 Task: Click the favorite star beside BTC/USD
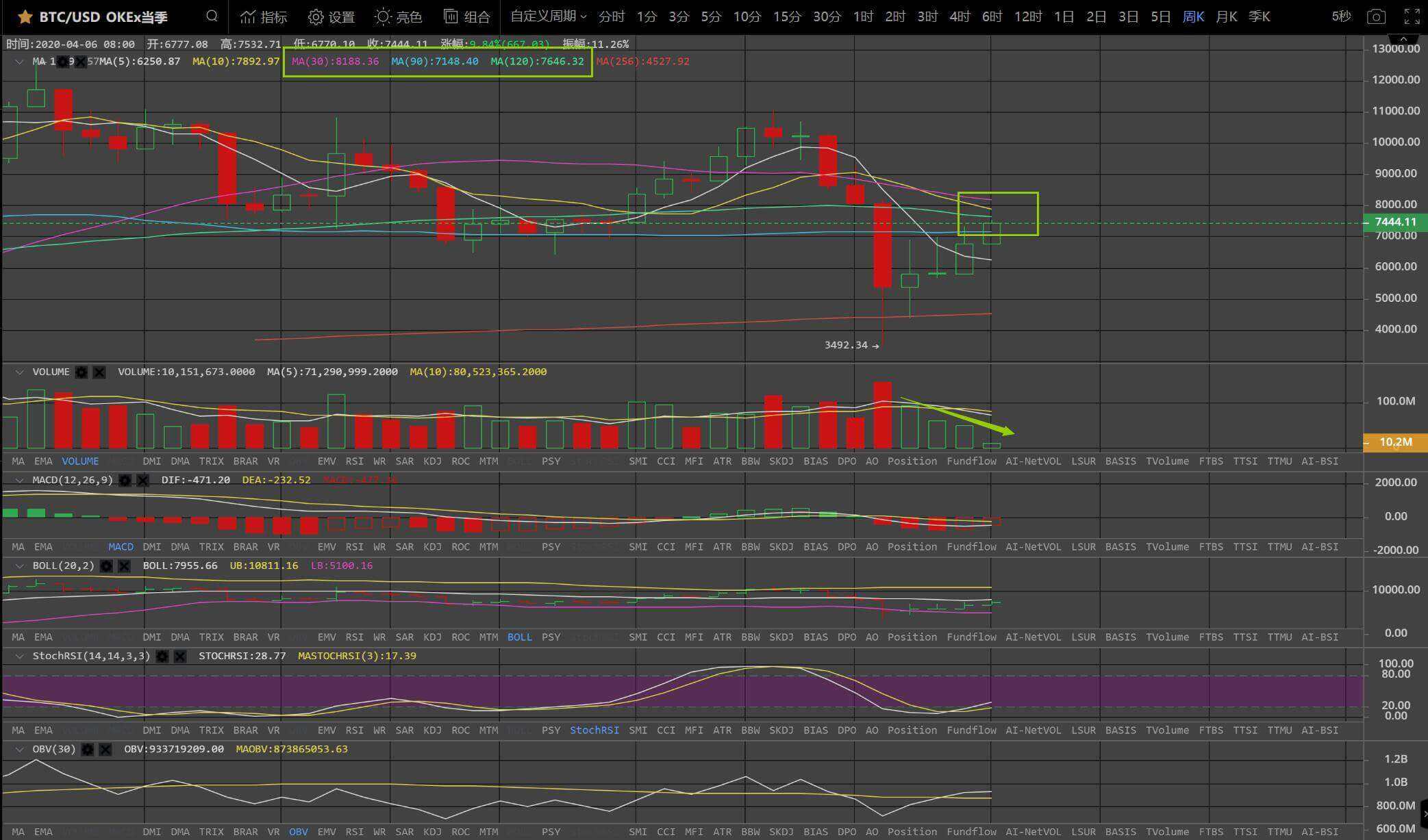pos(25,16)
